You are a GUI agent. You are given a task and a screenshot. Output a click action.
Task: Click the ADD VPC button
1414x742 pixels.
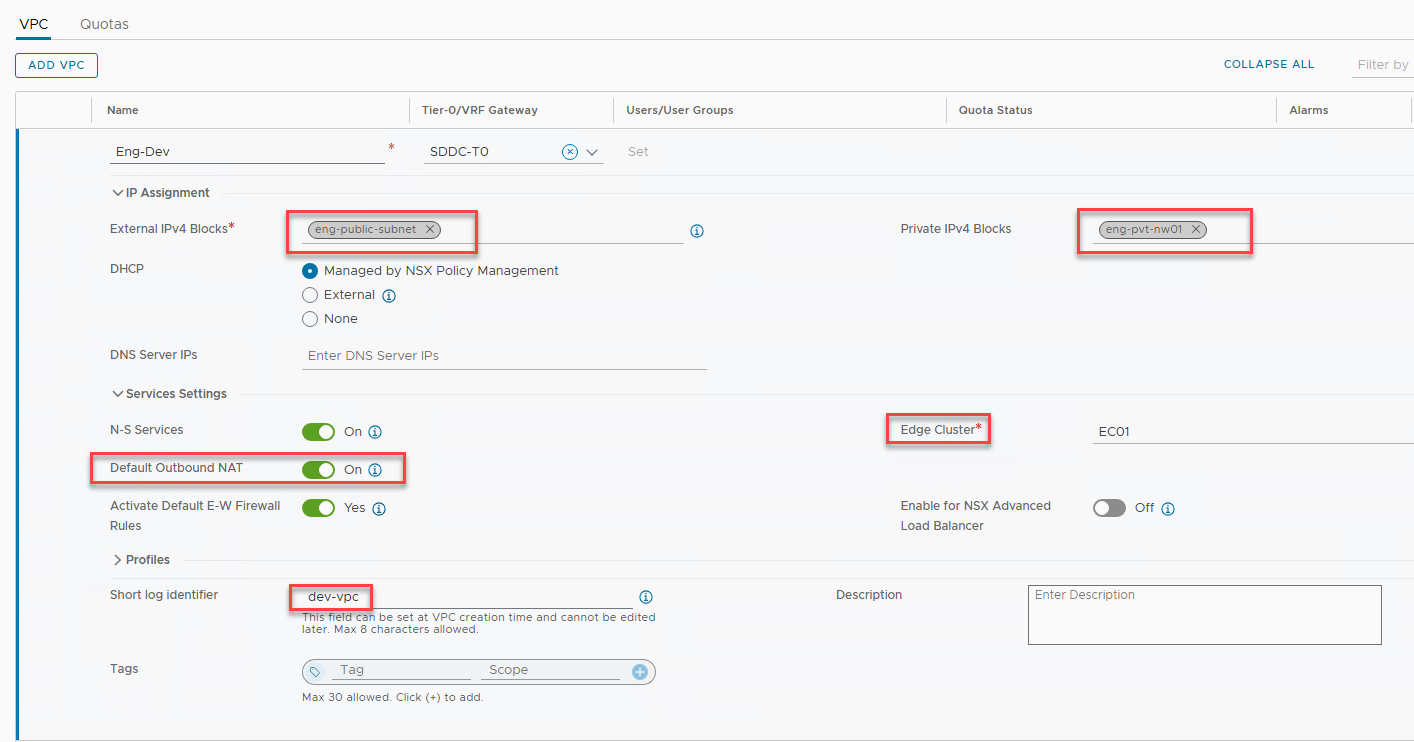pyautogui.click(x=56, y=65)
